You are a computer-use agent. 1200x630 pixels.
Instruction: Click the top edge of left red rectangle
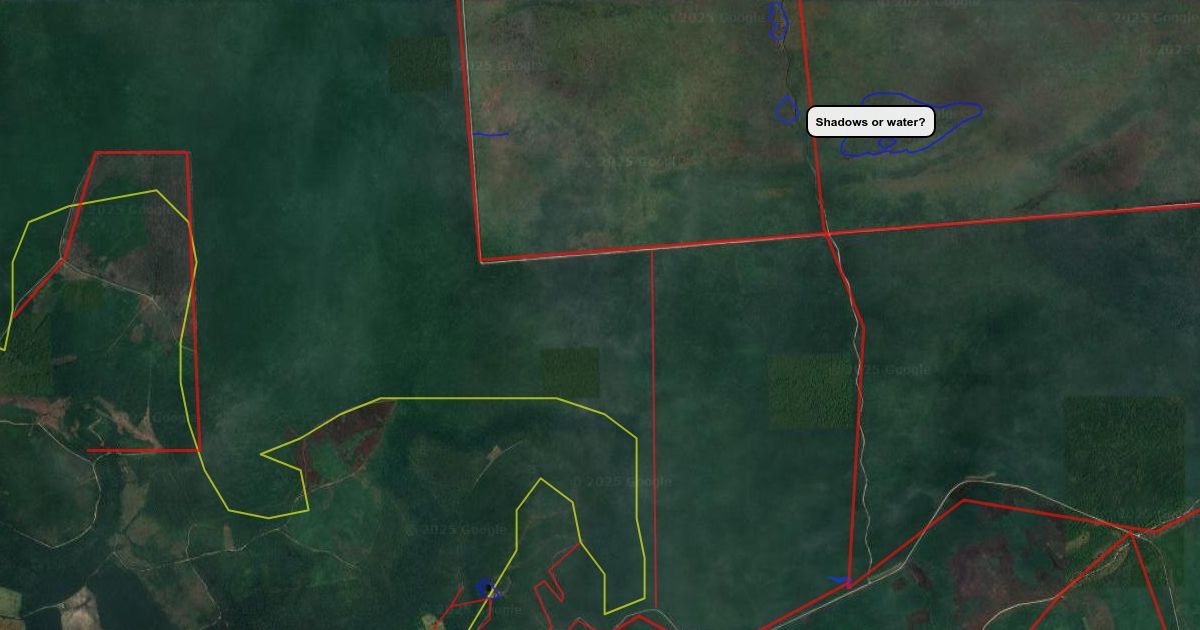141,153
